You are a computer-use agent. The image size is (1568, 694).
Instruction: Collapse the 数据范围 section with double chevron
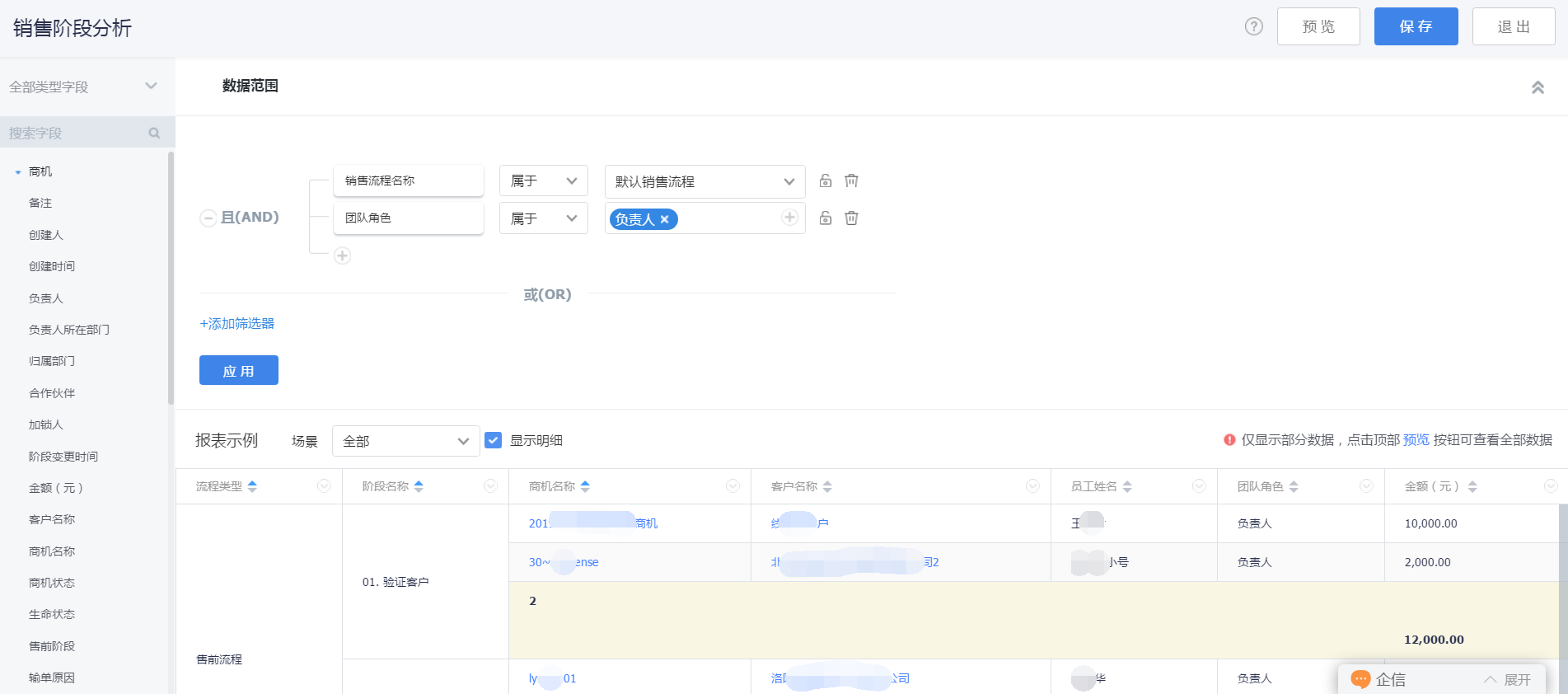coord(1538,87)
